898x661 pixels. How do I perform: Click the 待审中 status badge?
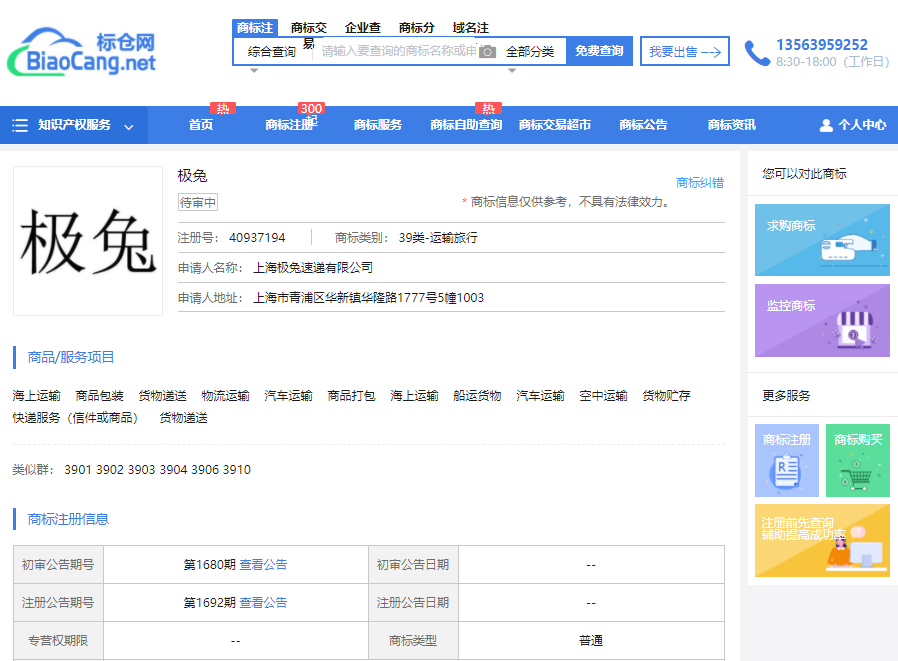tap(198, 202)
